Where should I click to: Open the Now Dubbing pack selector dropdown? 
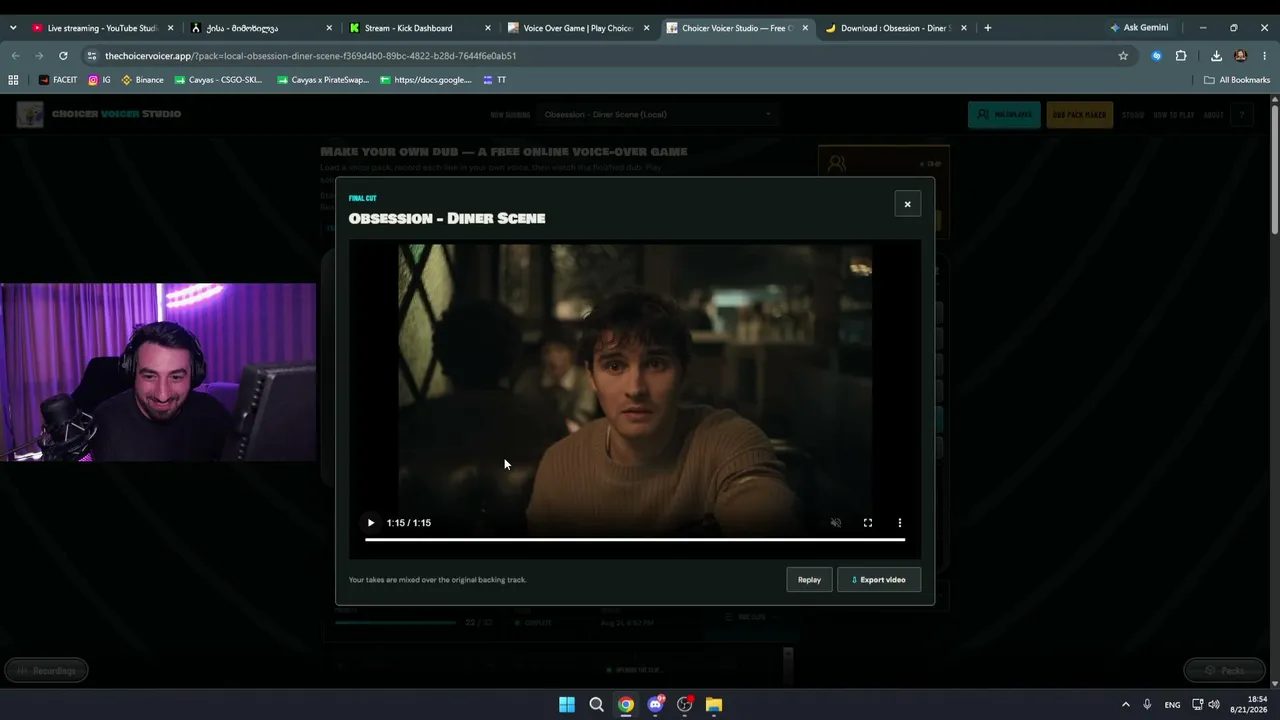[x=660, y=114]
